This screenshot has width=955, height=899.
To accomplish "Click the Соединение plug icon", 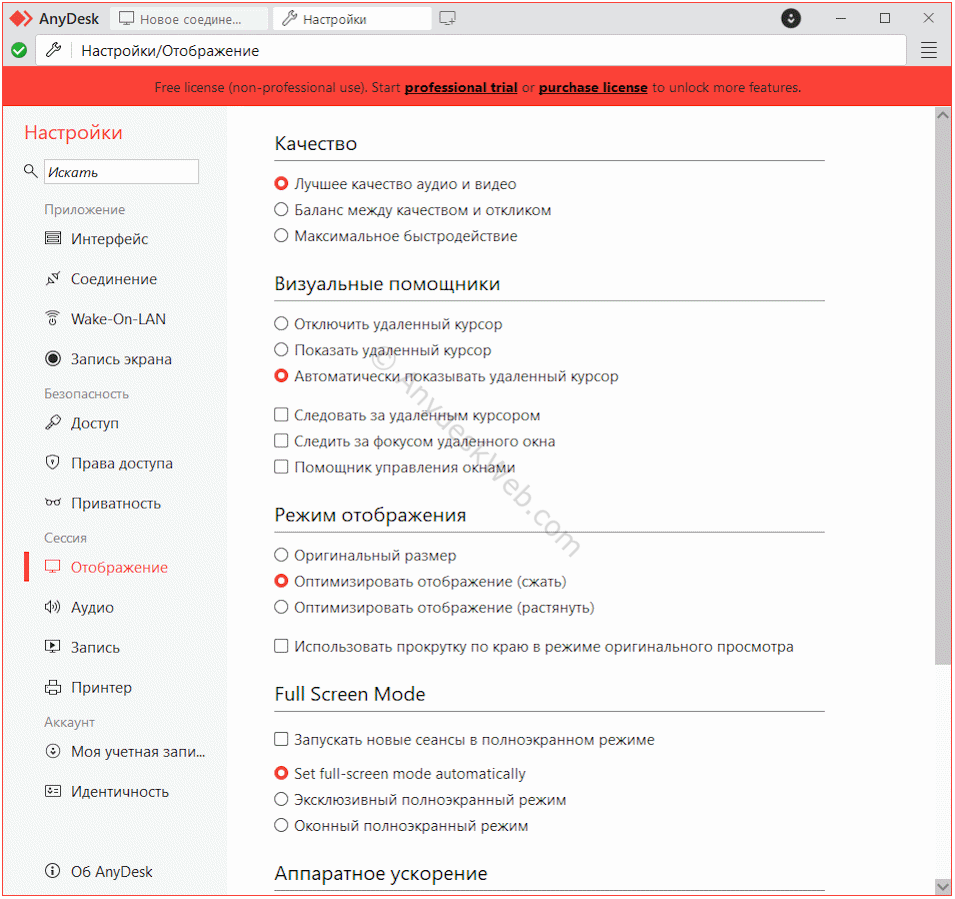I will 53,278.
